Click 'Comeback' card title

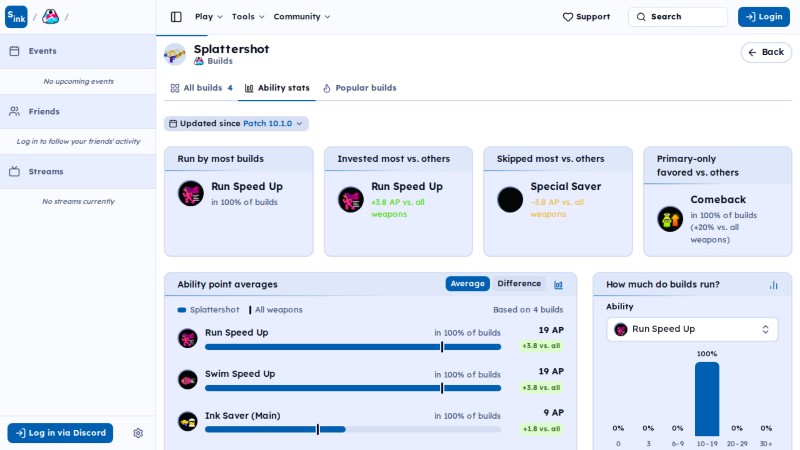point(718,199)
